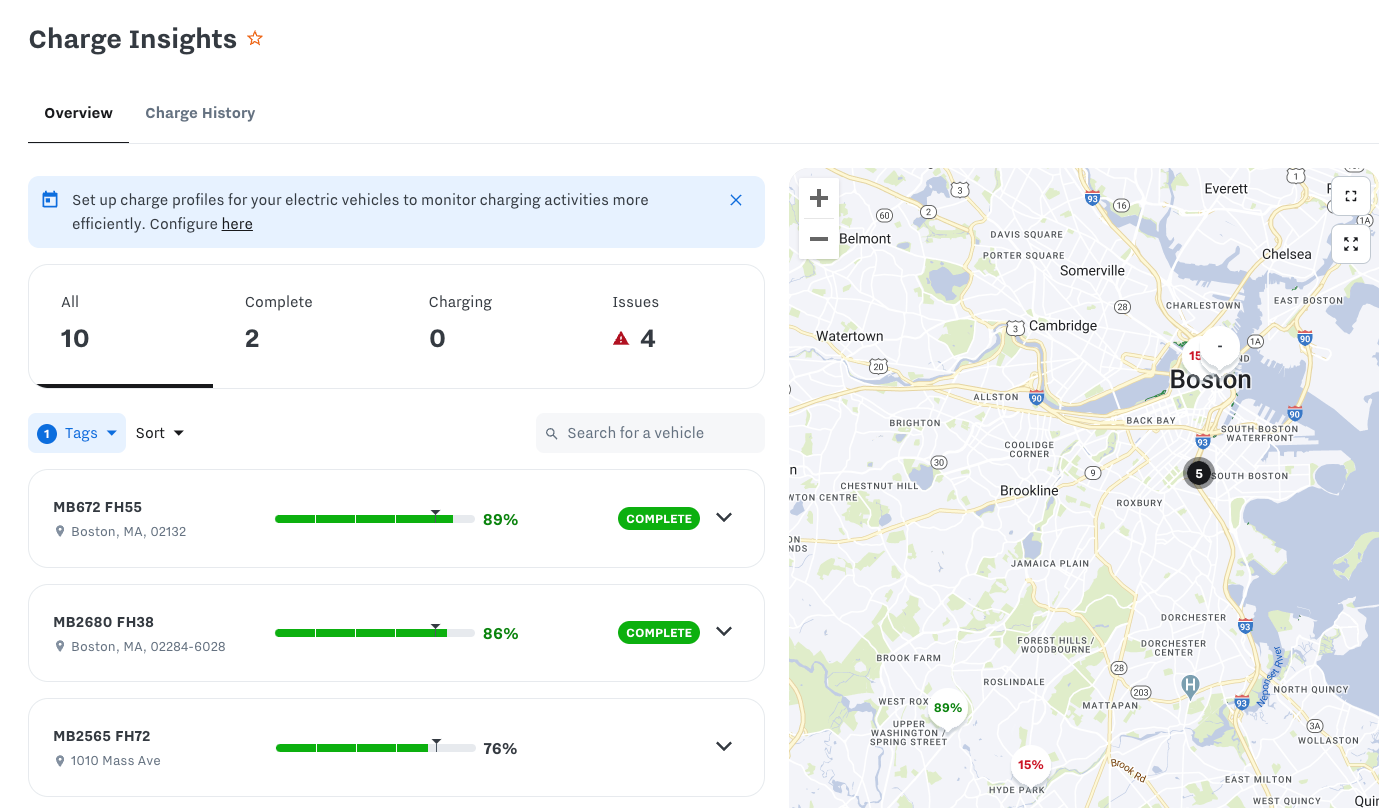
Task: Click the fit-to-bounds map icon
Action: [1351, 196]
